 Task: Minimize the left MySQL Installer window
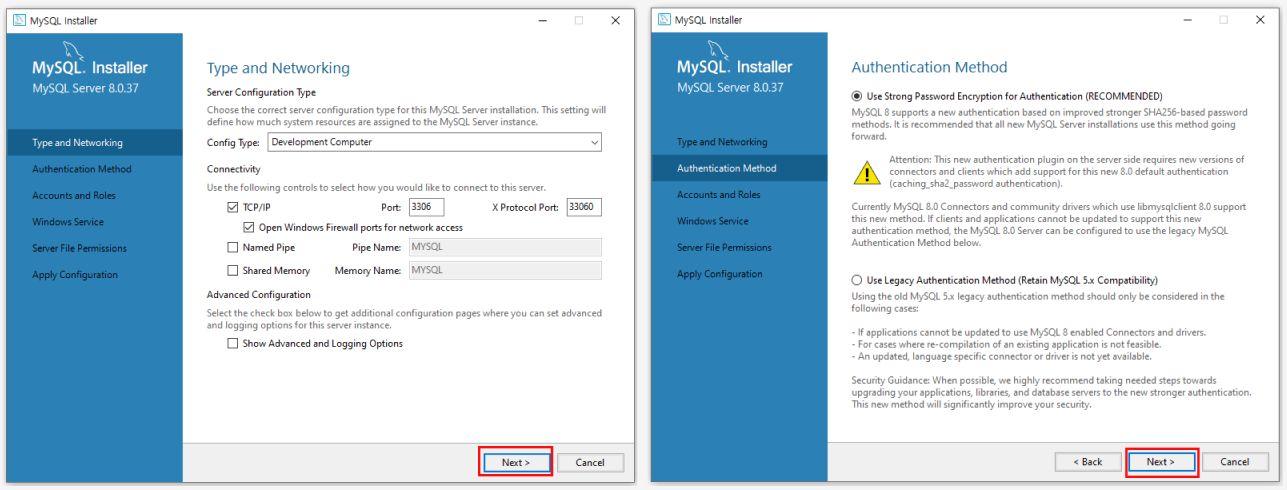542,20
